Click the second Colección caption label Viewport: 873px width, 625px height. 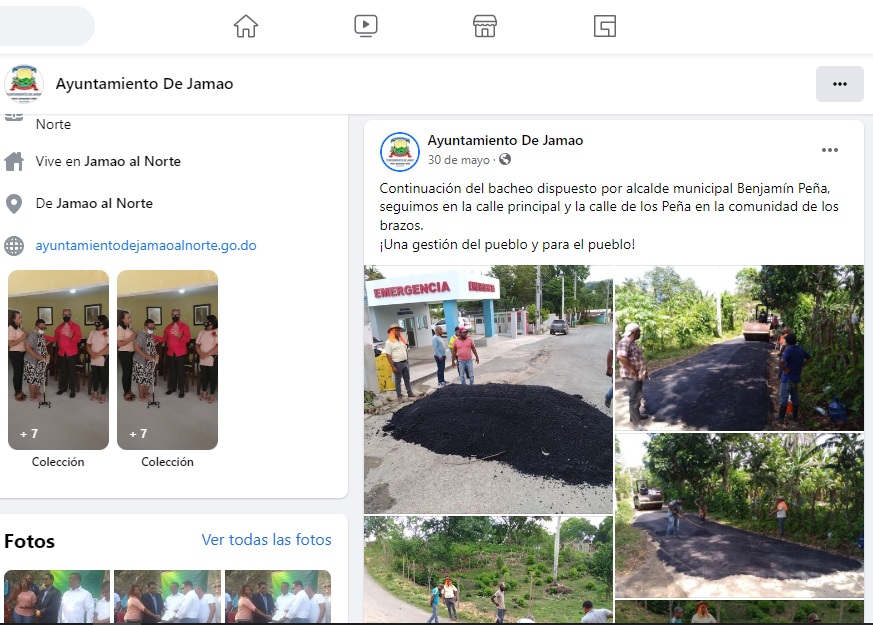pyautogui.click(x=168, y=462)
